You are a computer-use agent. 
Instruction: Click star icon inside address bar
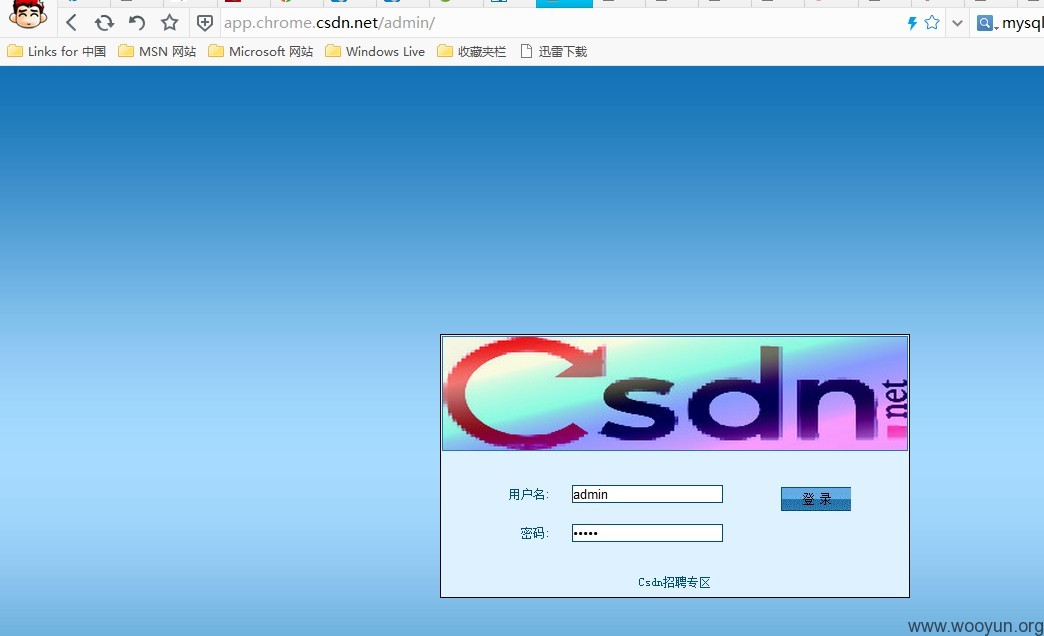(x=932, y=23)
